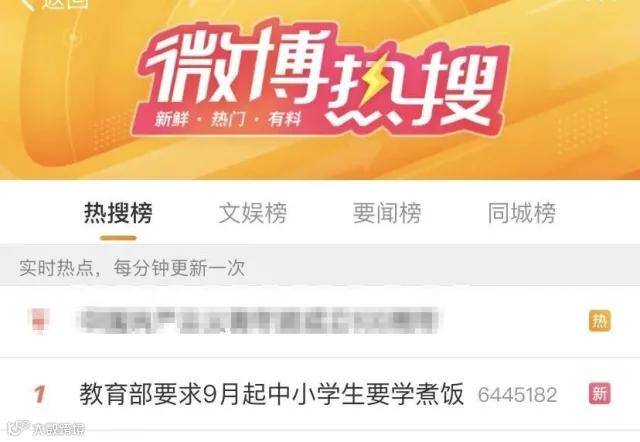Click the search count 6445182
Screen dimensions: 640x442
[518, 395]
